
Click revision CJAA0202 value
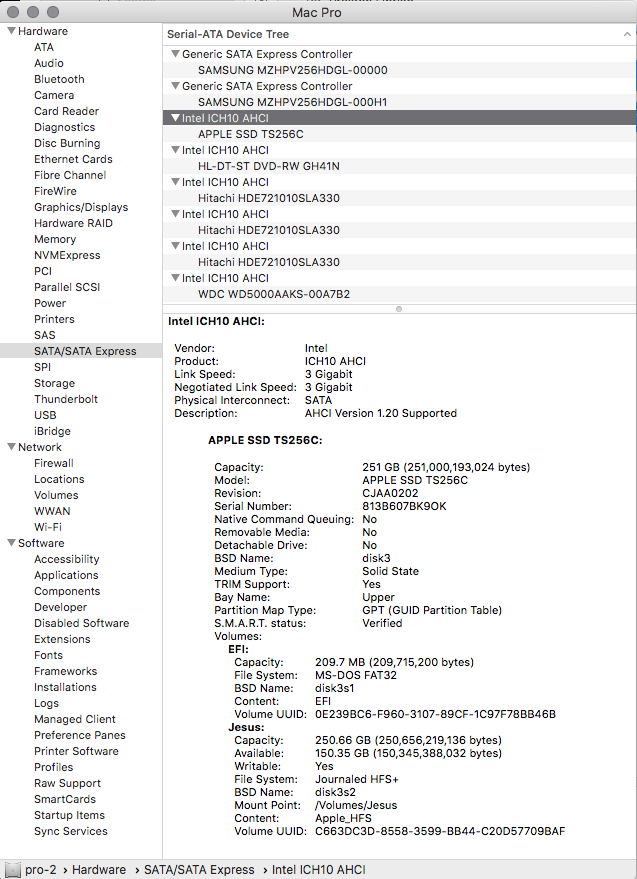[x=390, y=493]
